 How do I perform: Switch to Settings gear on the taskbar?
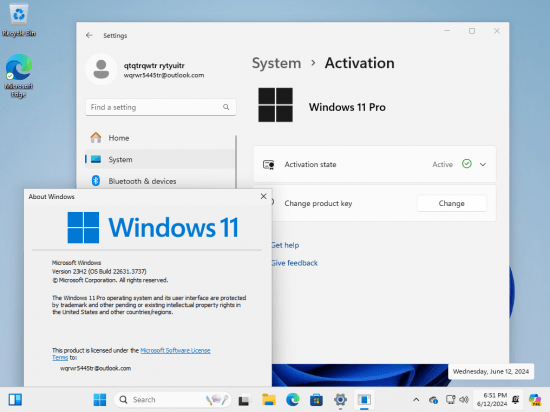tap(340, 400)
